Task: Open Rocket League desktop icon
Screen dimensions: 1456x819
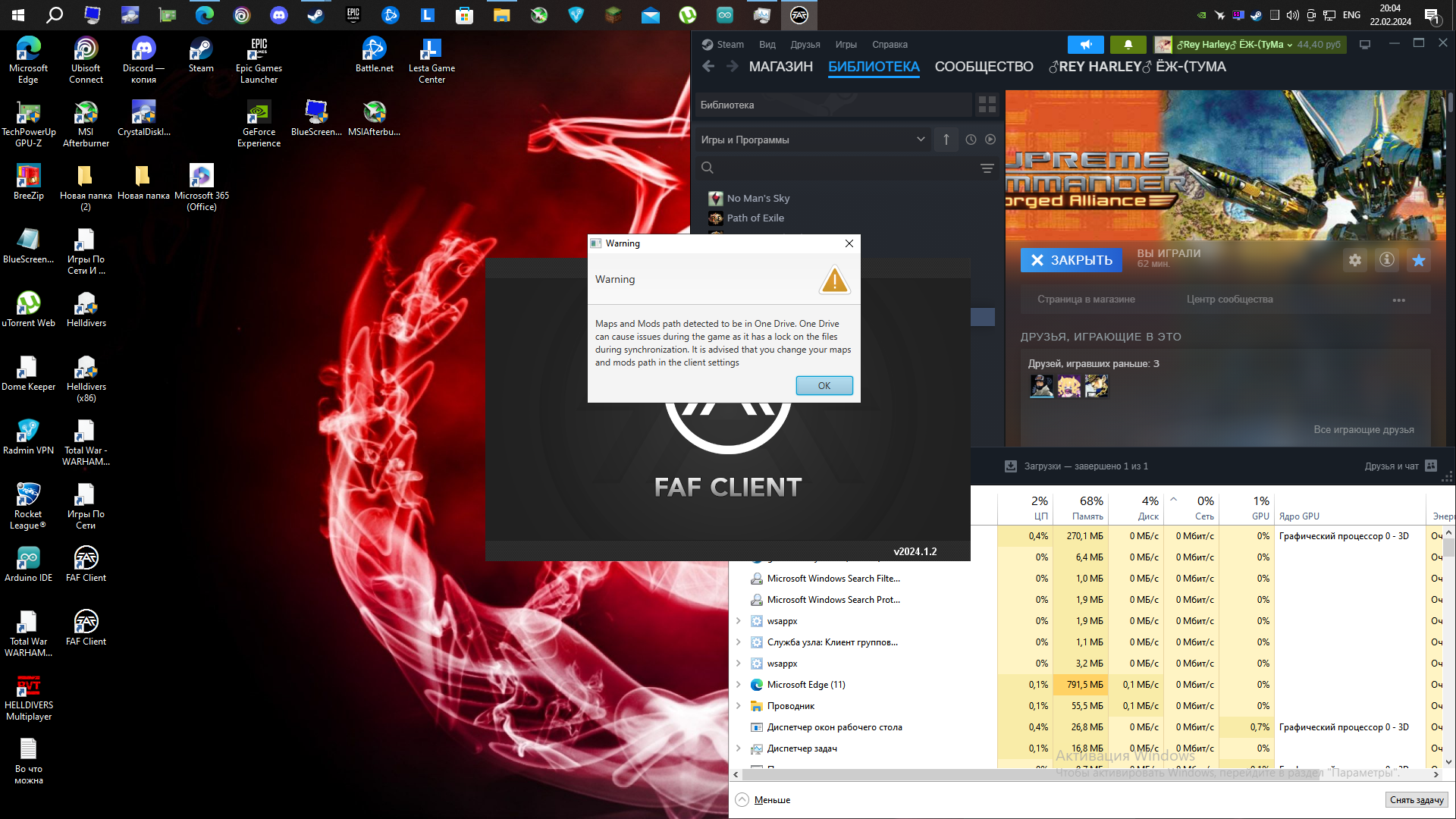Action: [28, 506]
